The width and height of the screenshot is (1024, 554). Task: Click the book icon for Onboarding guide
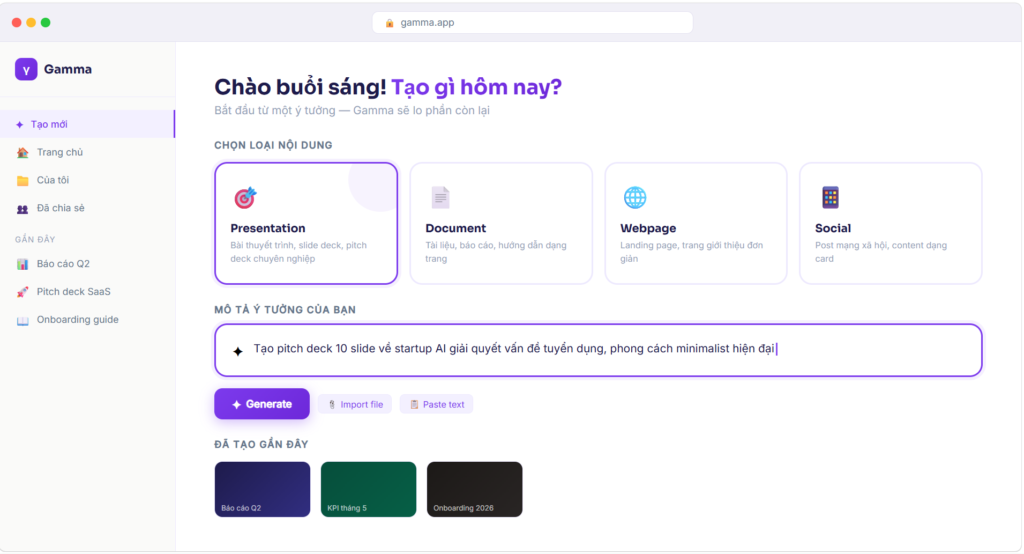pyautogui.click(x=22, y=320)
